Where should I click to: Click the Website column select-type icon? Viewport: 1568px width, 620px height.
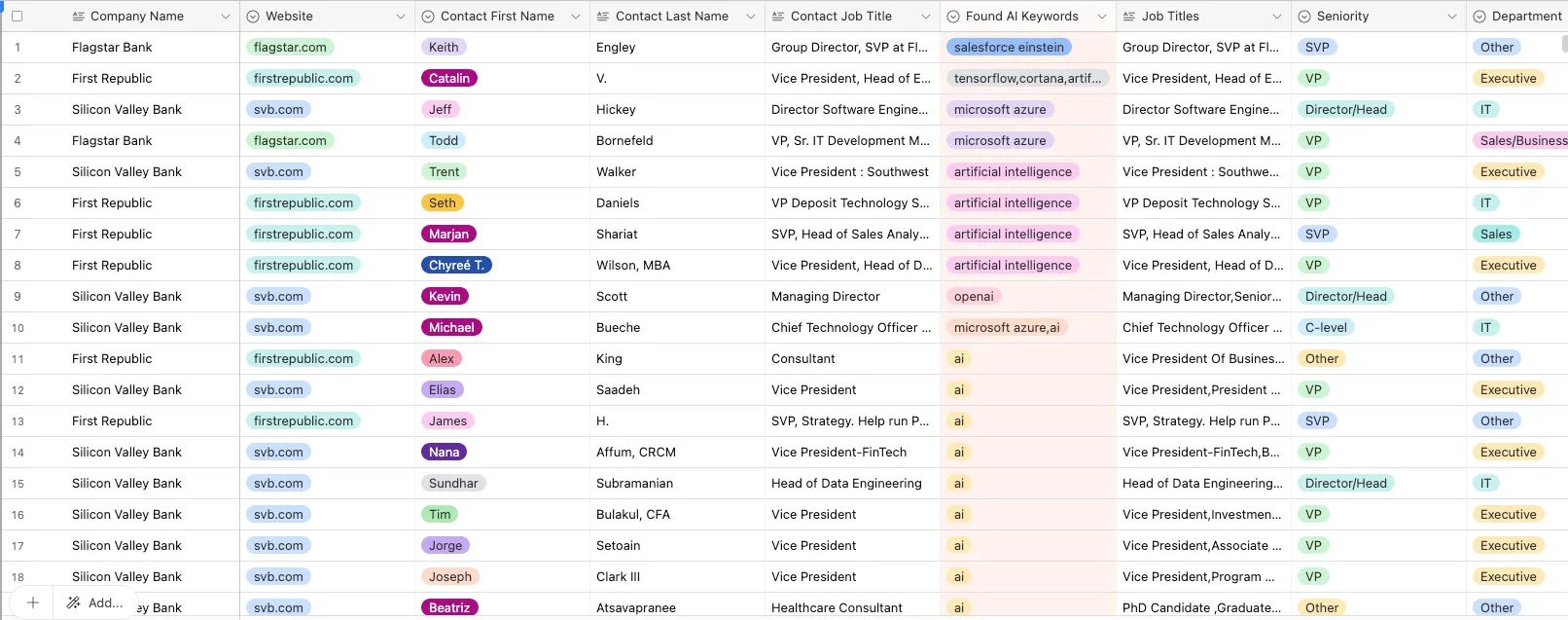pyautogui.click(x=253, y=17)
